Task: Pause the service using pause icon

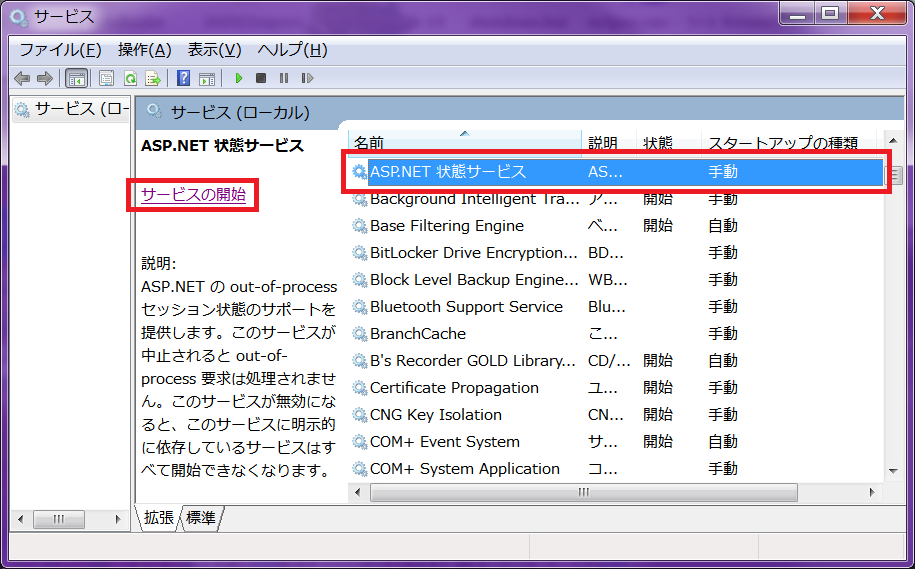Action: click(x=284, y=78)
